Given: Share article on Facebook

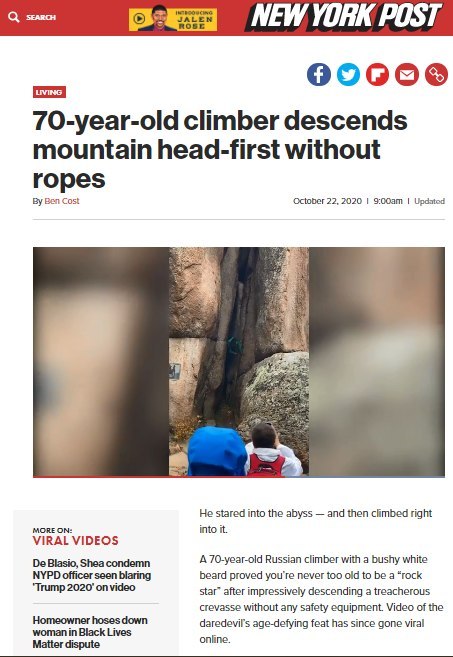Looking at the screenshot, I should coord(319,75).
